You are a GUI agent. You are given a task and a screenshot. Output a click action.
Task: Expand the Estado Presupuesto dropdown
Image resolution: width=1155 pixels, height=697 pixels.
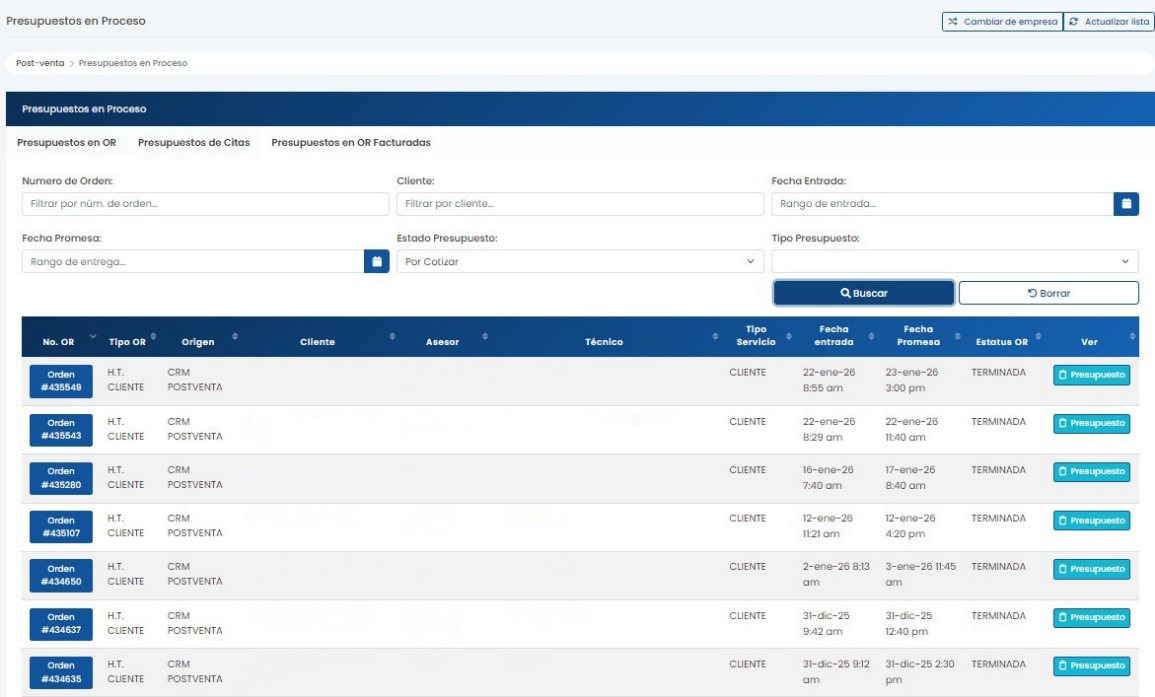point(579,262)
